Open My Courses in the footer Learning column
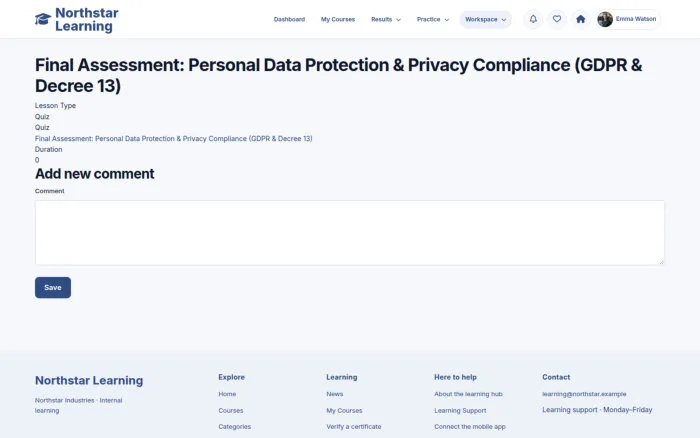Viewport: 700px width, 438px height. [x=344, y=410]
